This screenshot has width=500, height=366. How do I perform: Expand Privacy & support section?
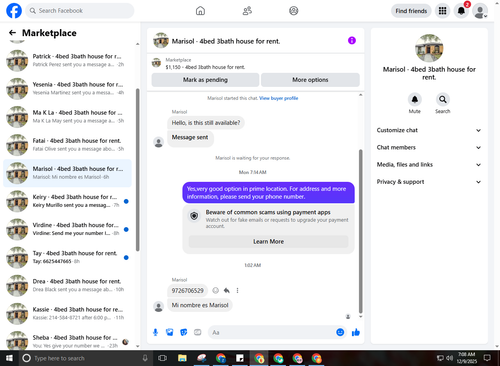tap(429, 182)
